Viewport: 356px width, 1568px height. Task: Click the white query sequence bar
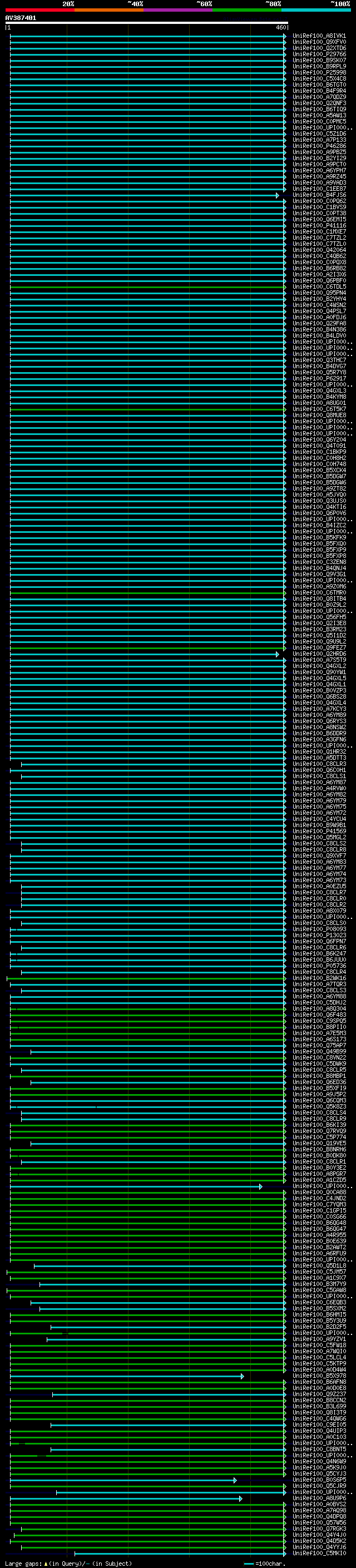point(147,22)
